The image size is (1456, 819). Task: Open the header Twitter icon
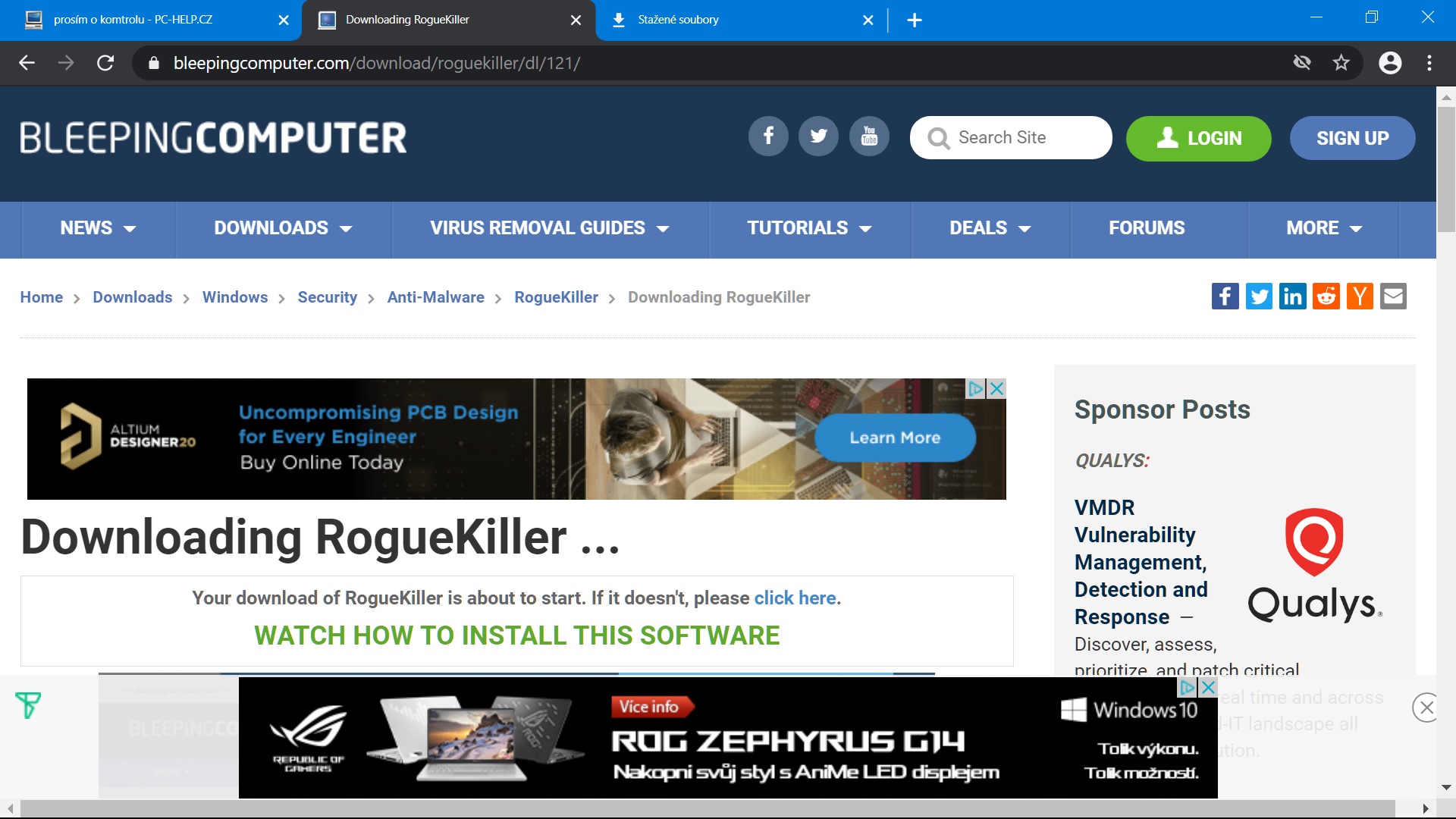pyautogui.click(x=818, y=136)
